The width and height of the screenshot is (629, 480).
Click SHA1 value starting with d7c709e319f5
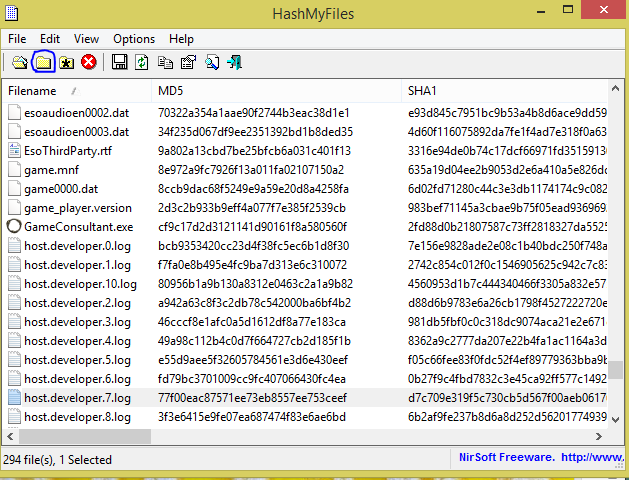pyautogui.click(x=507, y=398)
